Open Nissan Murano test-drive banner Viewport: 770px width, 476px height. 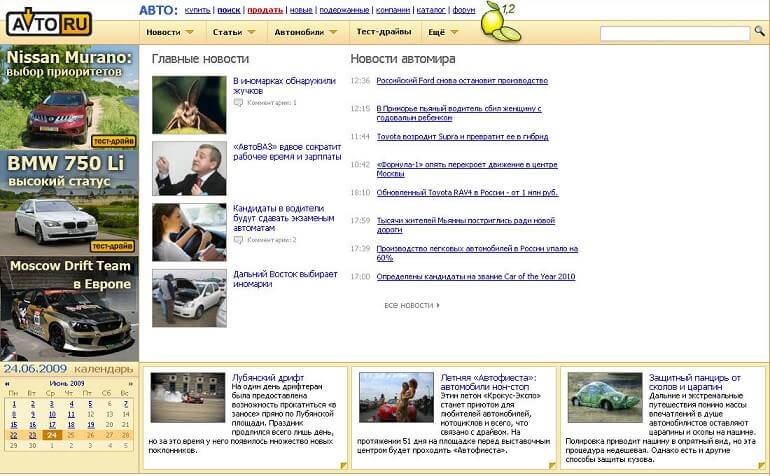69,97
